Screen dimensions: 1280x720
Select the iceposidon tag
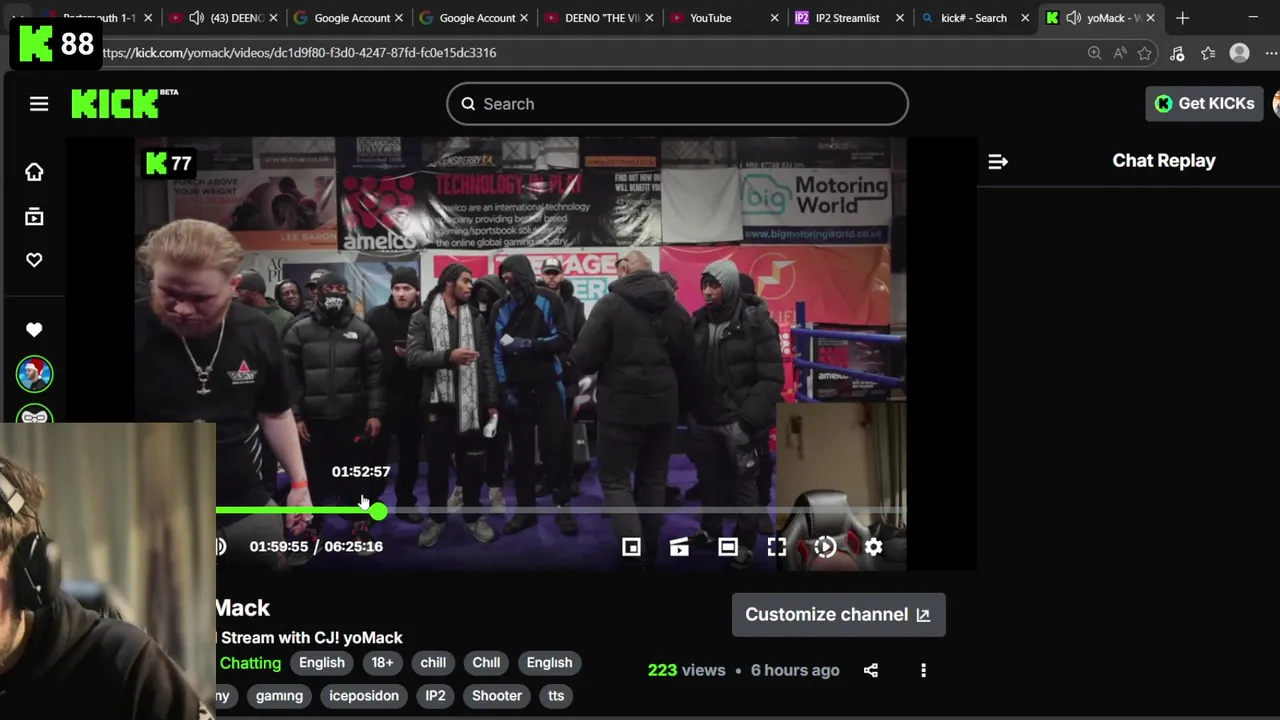point(364,696)
